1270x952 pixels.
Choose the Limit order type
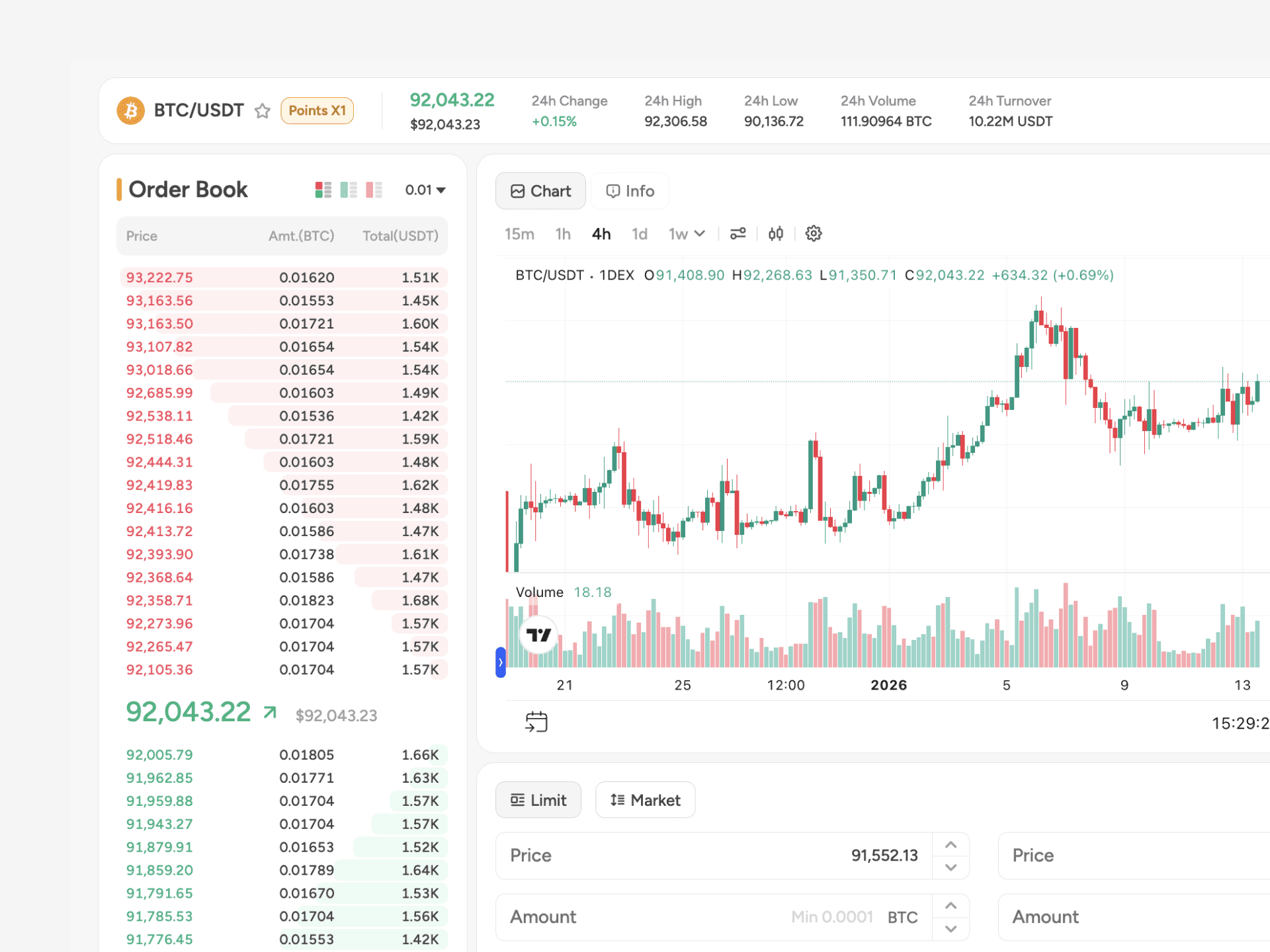[538, 800]
